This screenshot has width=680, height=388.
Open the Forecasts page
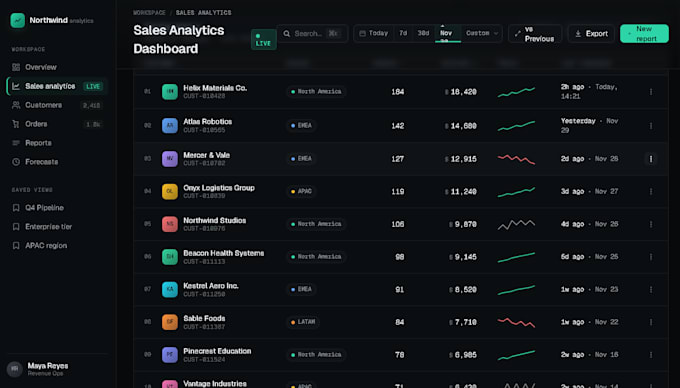[57, 162]
